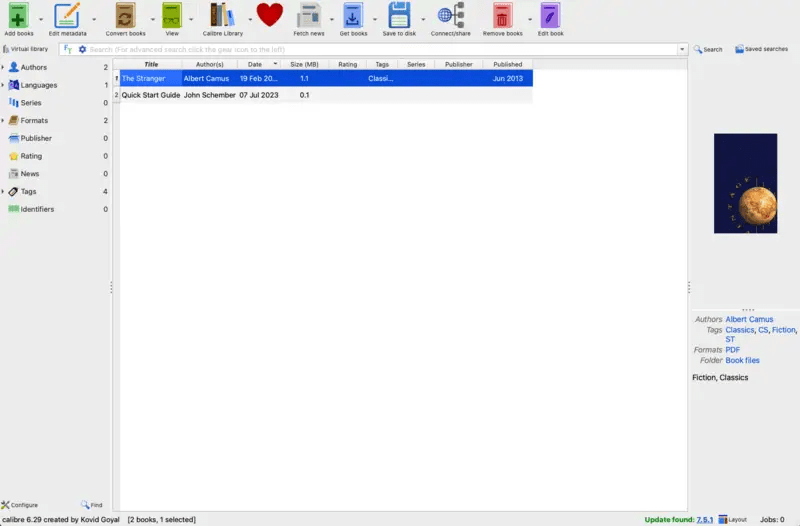The image size is (800, 526).
Task: Expand the Tags category
Action: pos(3,191)
